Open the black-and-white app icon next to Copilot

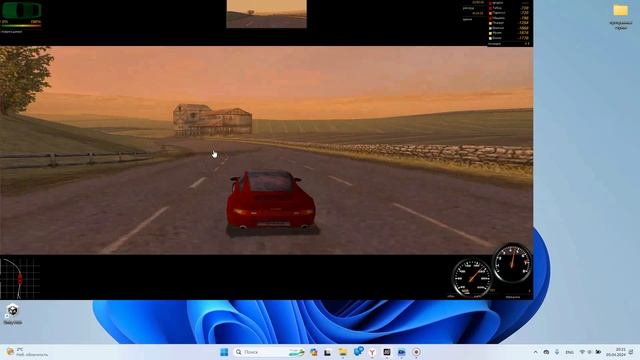pyautogui.click(x=327, y=353)
